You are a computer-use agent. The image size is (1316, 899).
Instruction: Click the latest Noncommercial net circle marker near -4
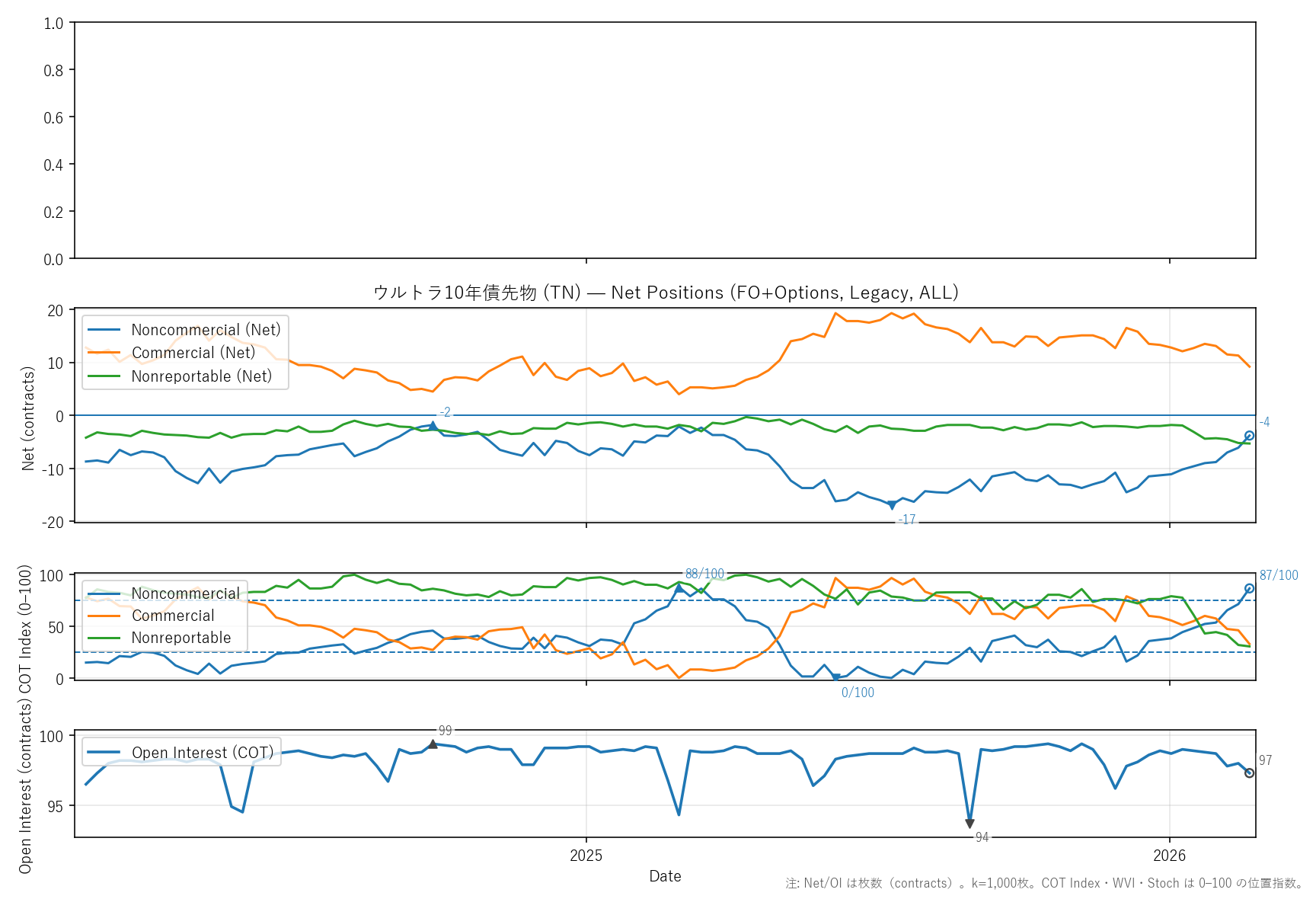tap(1249, 436)
